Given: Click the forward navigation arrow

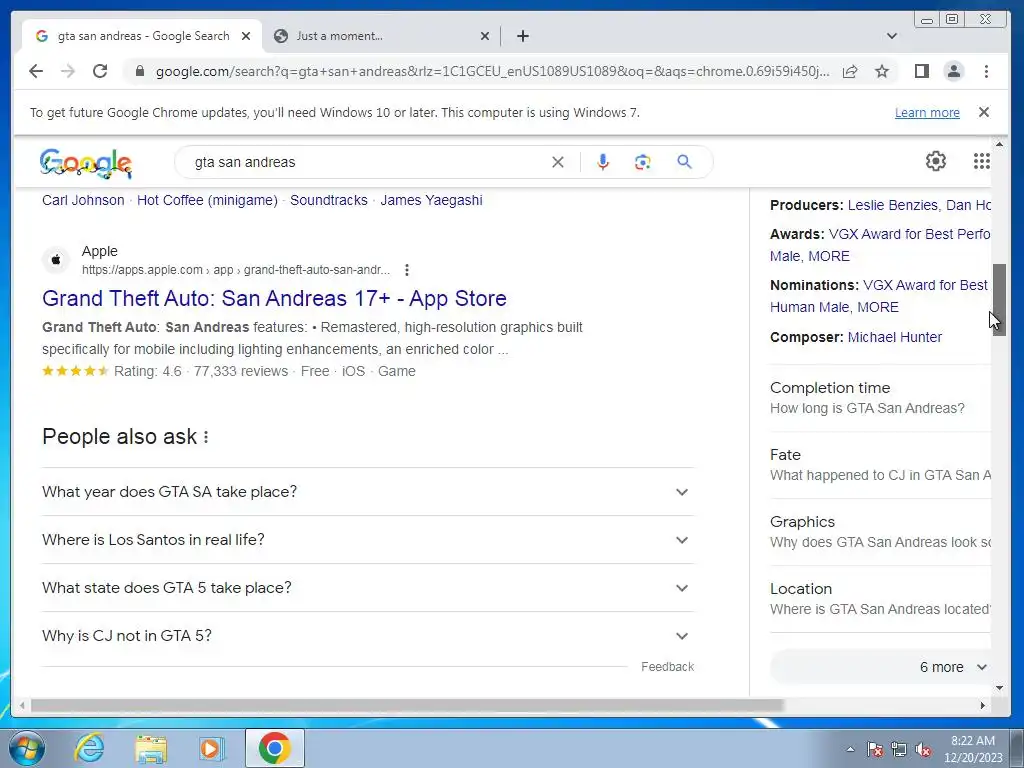Looking at the screenshot, I should tap(68, 71).
